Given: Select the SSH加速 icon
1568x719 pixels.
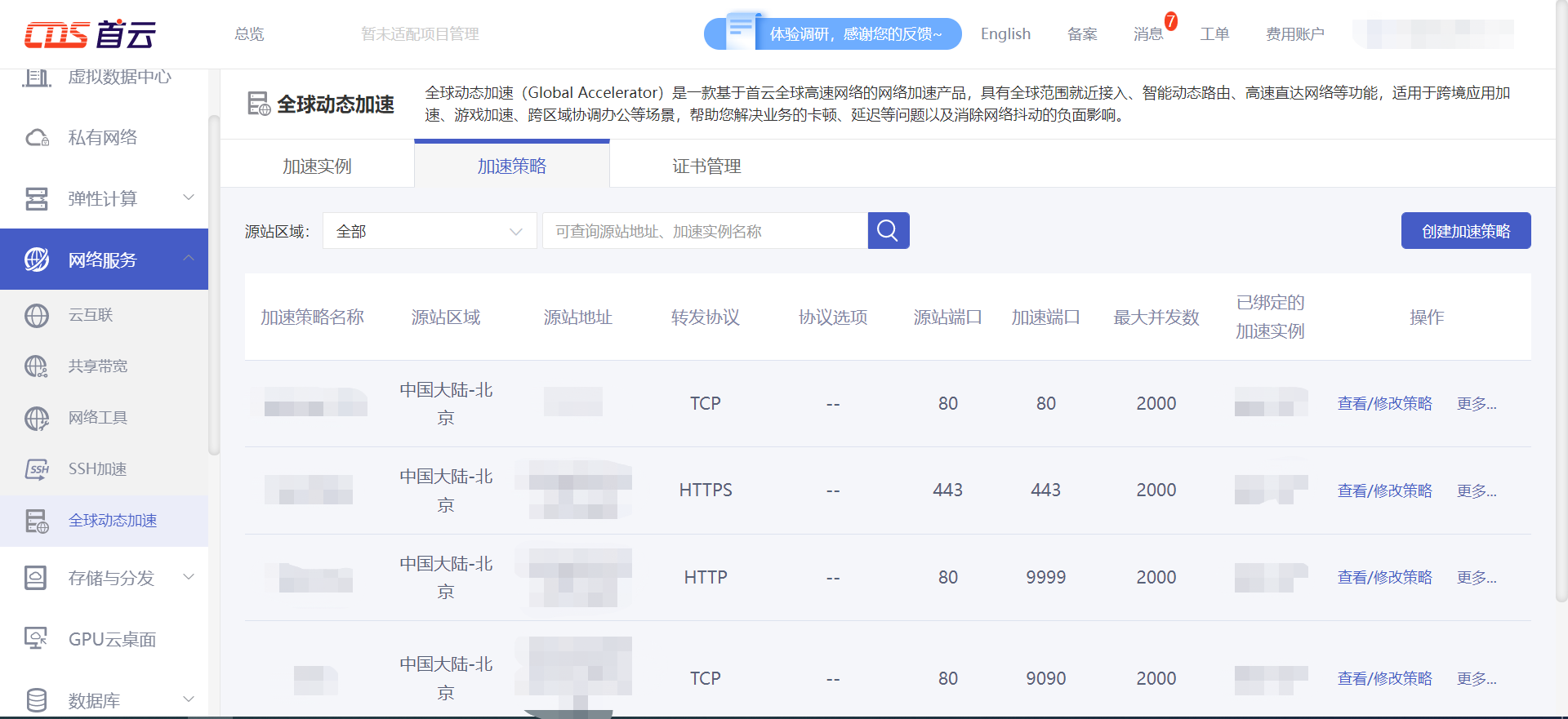Looking at the screenshot, I should coord(37,469).
